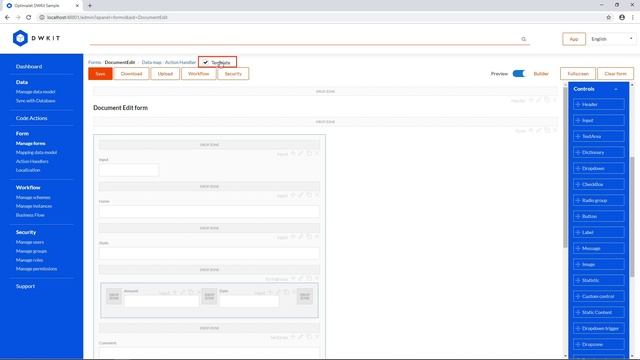
Task: Open Manage instances in sidebar
Action: click(34, 206)
